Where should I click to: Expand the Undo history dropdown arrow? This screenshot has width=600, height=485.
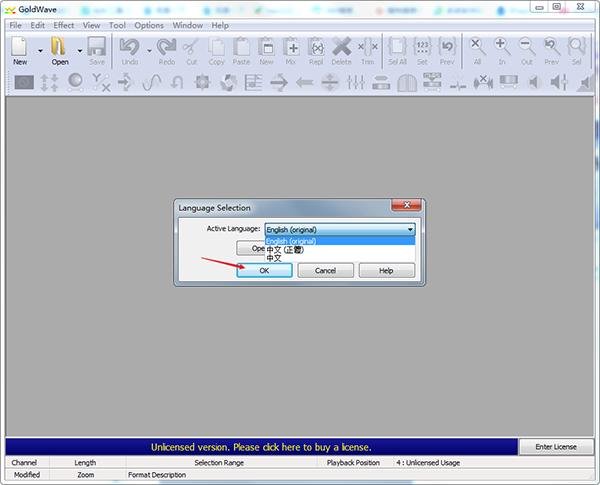point(149,51)
